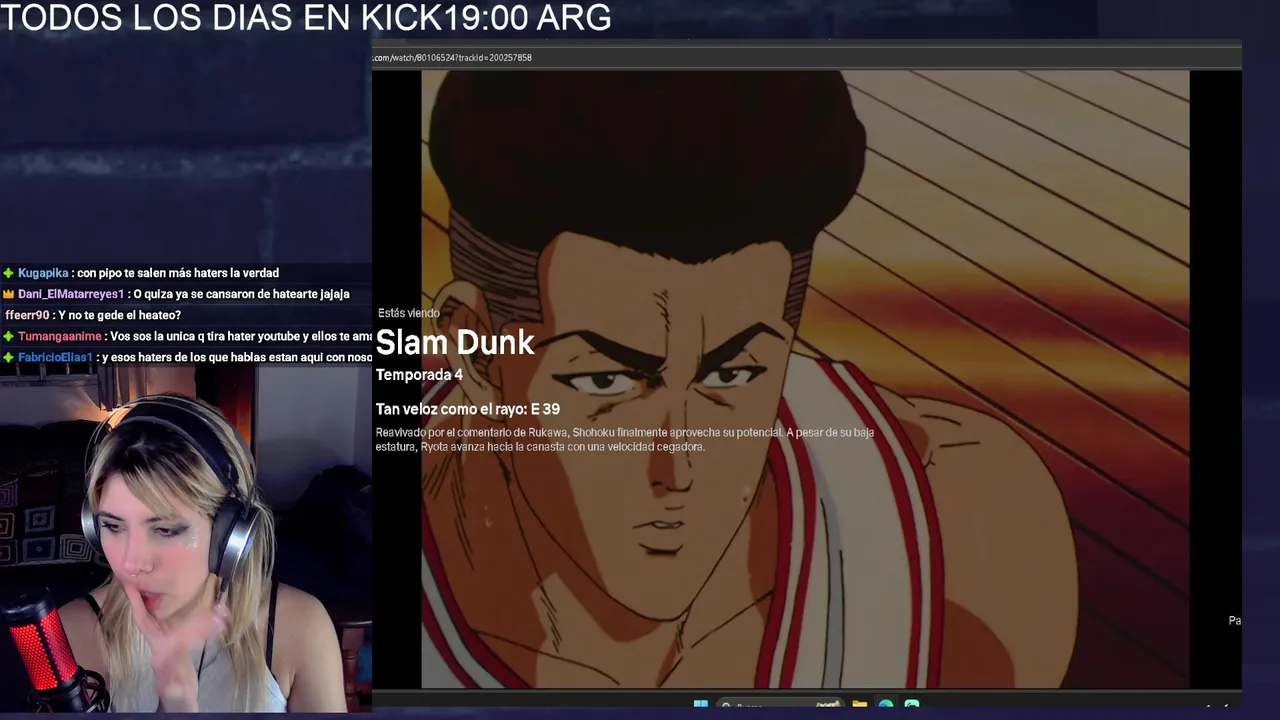Click the crown badge beside Dani_ElMatarreyes1
The height and width of the screenshot is (720, 1280).
point(8,294)
